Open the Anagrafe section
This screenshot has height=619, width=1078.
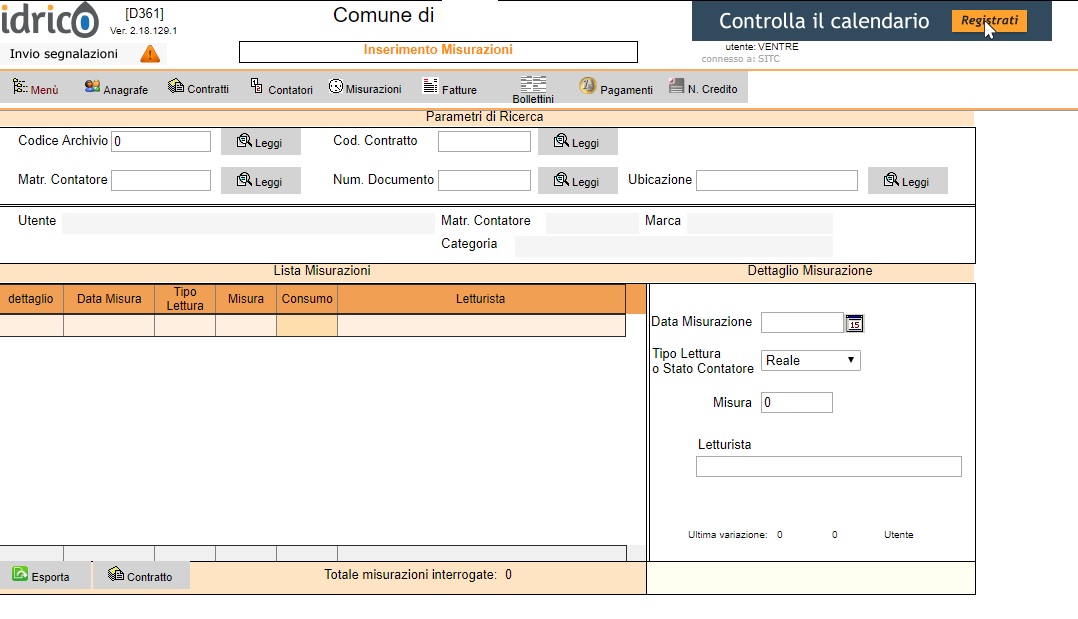coord(116,88)
